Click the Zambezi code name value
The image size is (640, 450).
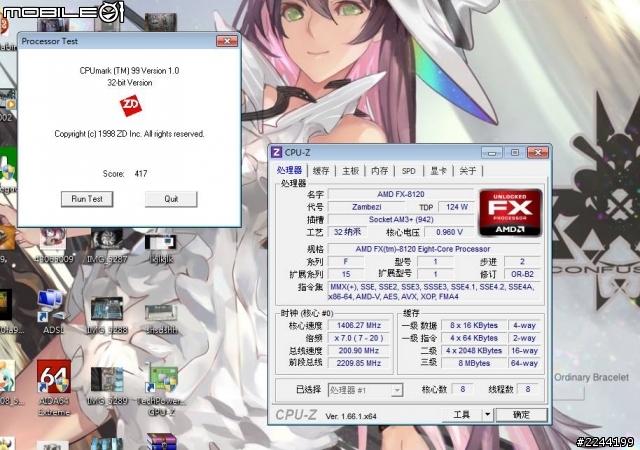tap(367, 207)
